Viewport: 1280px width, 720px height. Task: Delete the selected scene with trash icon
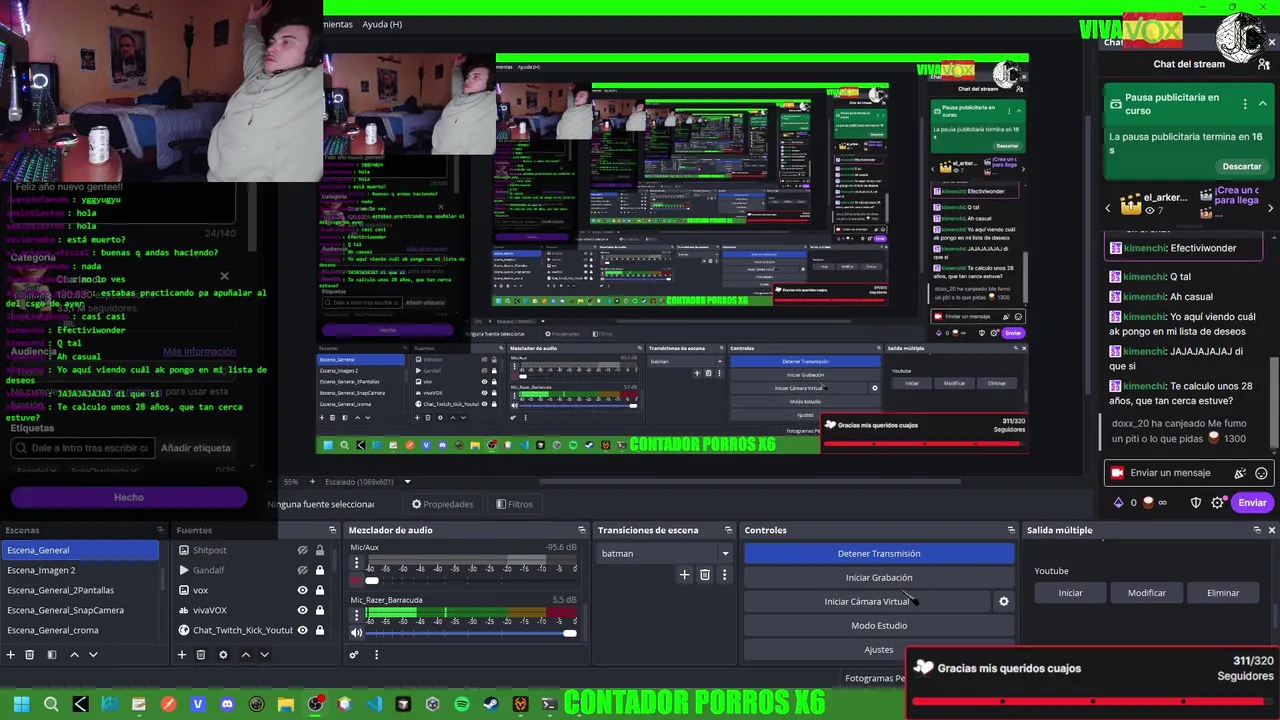click(x=30, y=654)
